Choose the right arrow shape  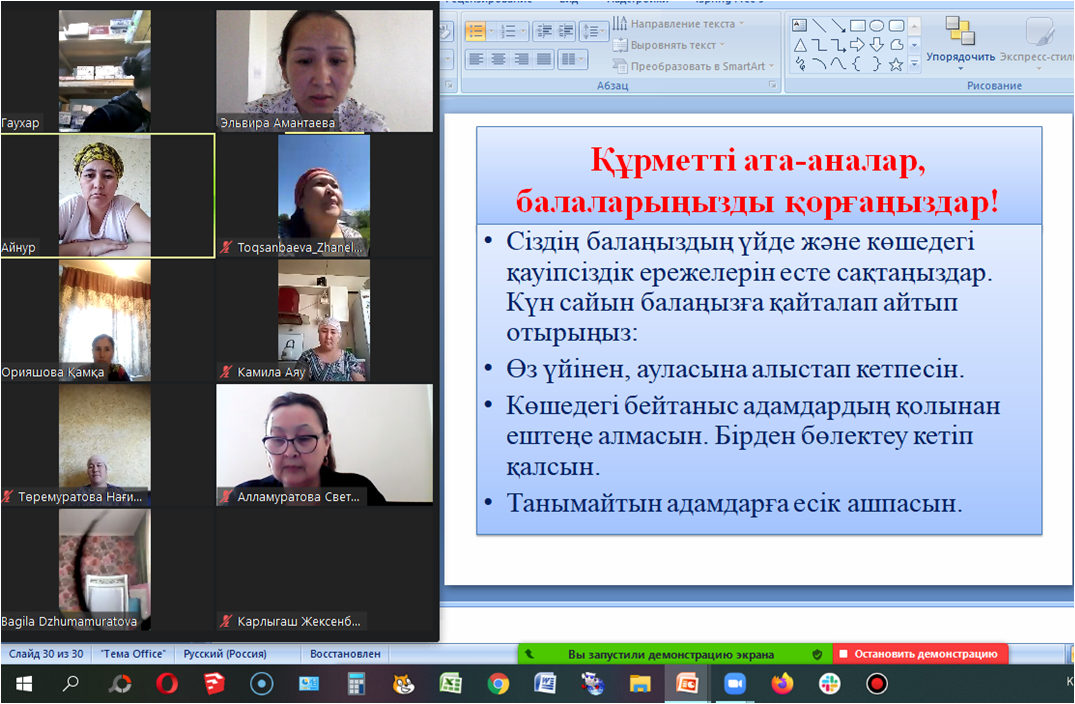[x=857, y=45]
